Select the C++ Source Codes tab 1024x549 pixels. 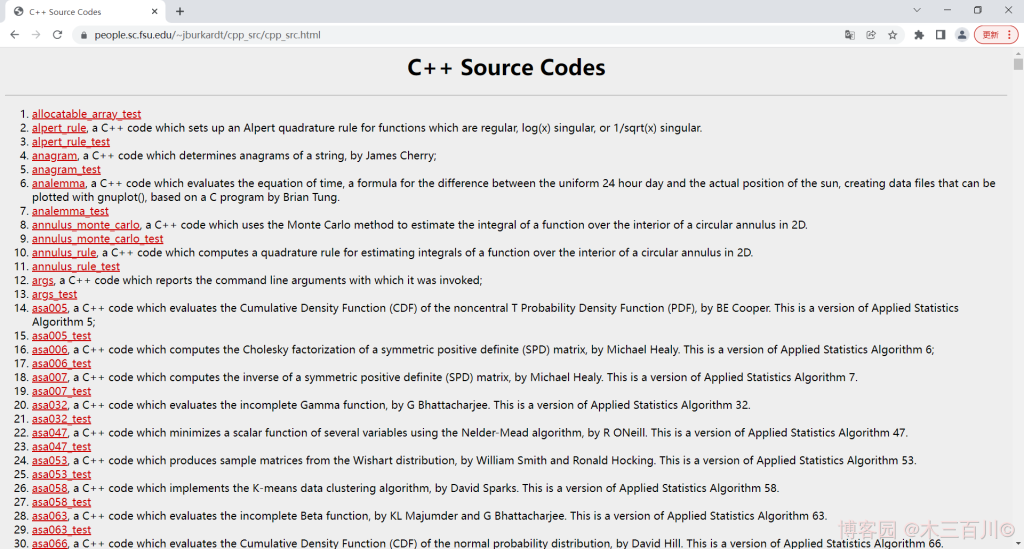80,12
